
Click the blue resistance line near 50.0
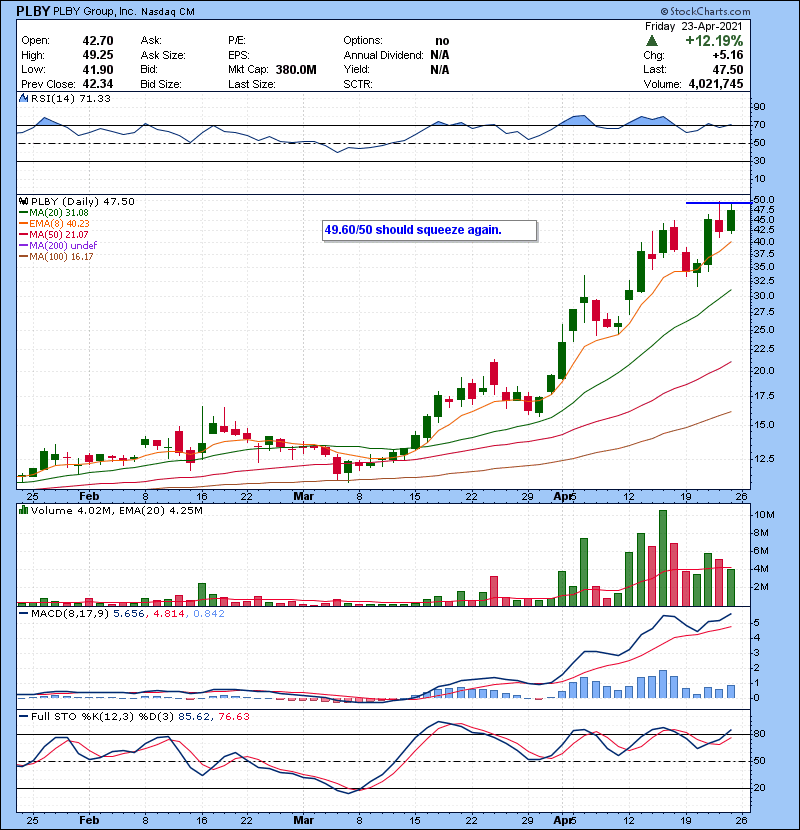tap(718, 203)
